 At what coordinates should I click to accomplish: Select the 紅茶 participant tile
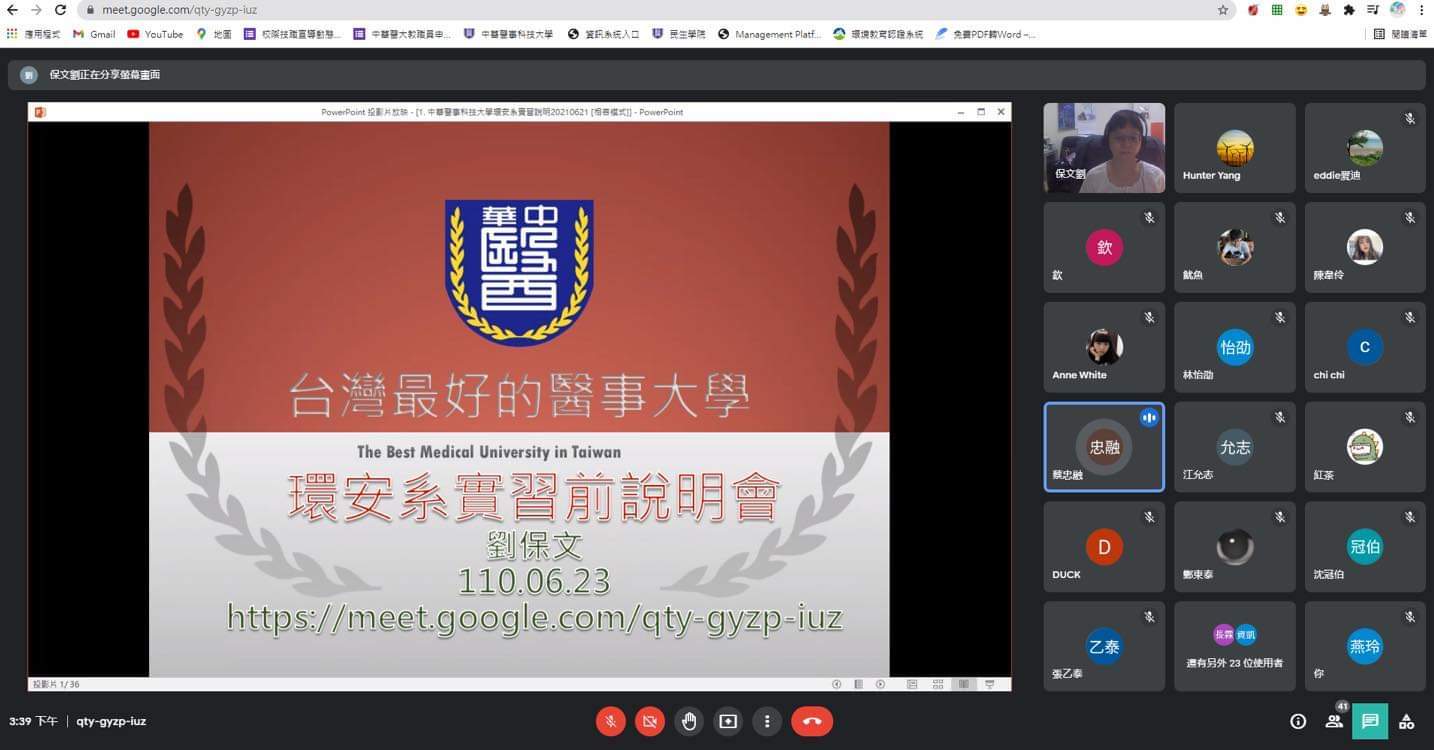pyautogui.click(x=1365, y=447)
